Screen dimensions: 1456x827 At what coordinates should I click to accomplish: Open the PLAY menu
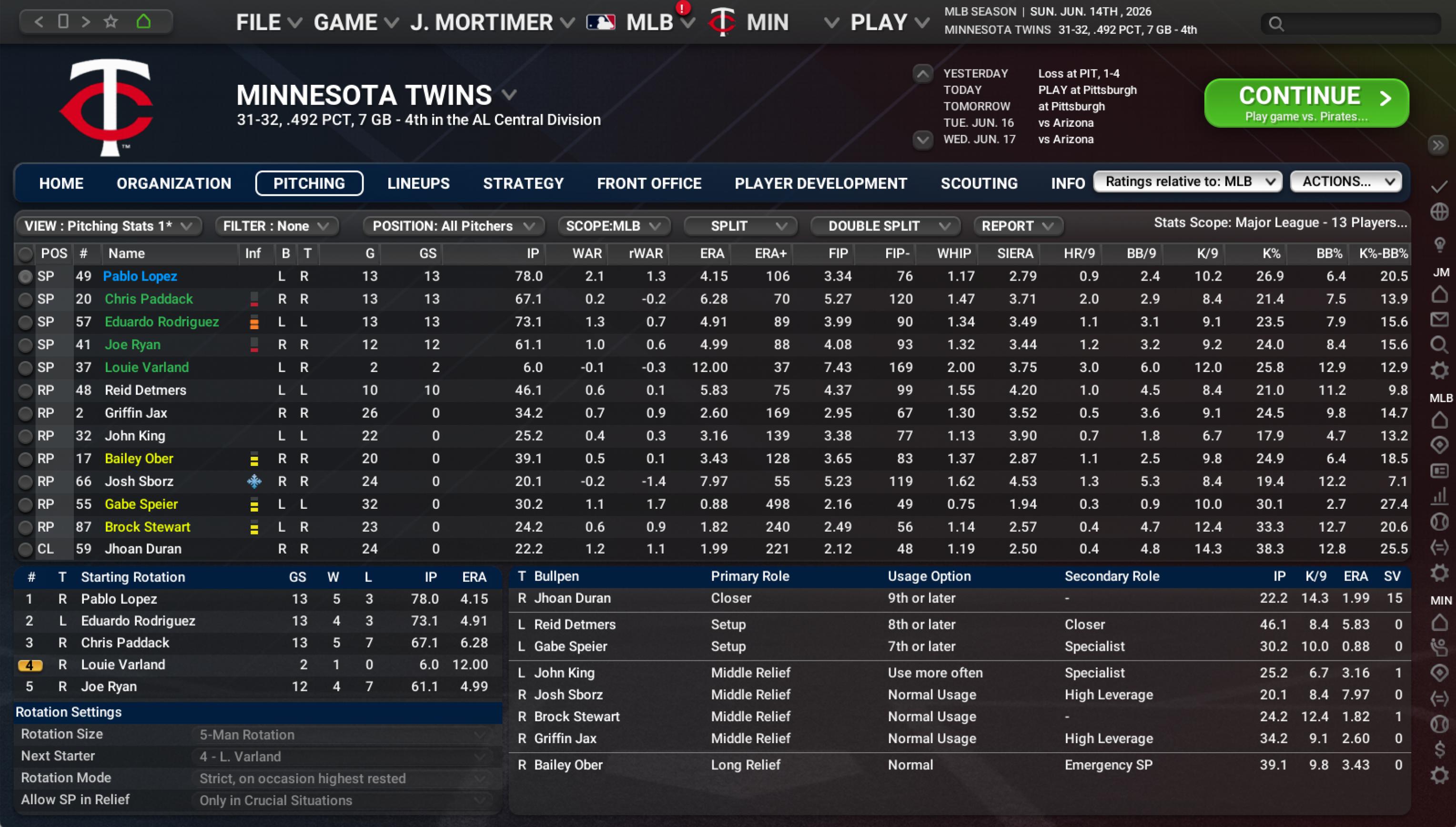tap(889, 23)
